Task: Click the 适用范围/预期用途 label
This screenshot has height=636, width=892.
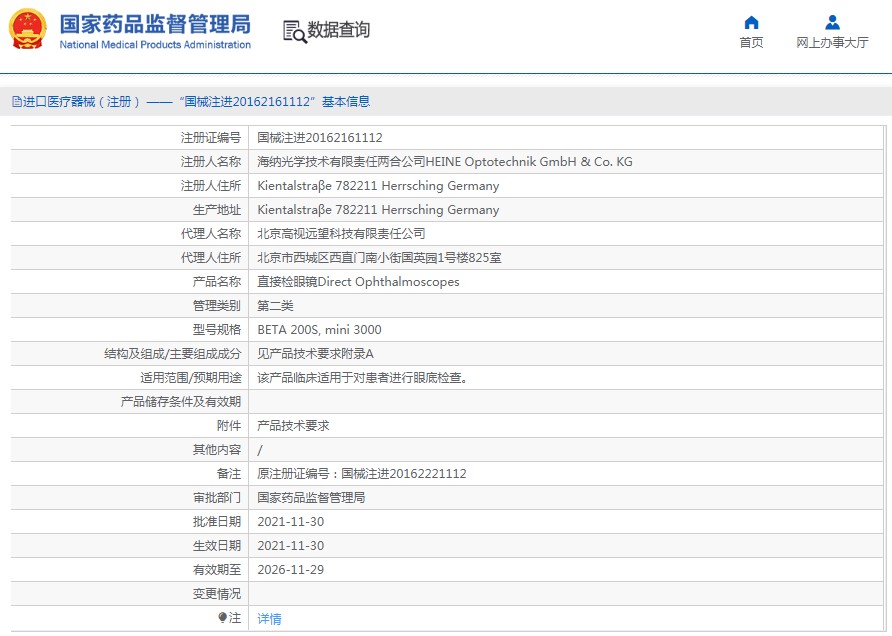Action: 191,378
